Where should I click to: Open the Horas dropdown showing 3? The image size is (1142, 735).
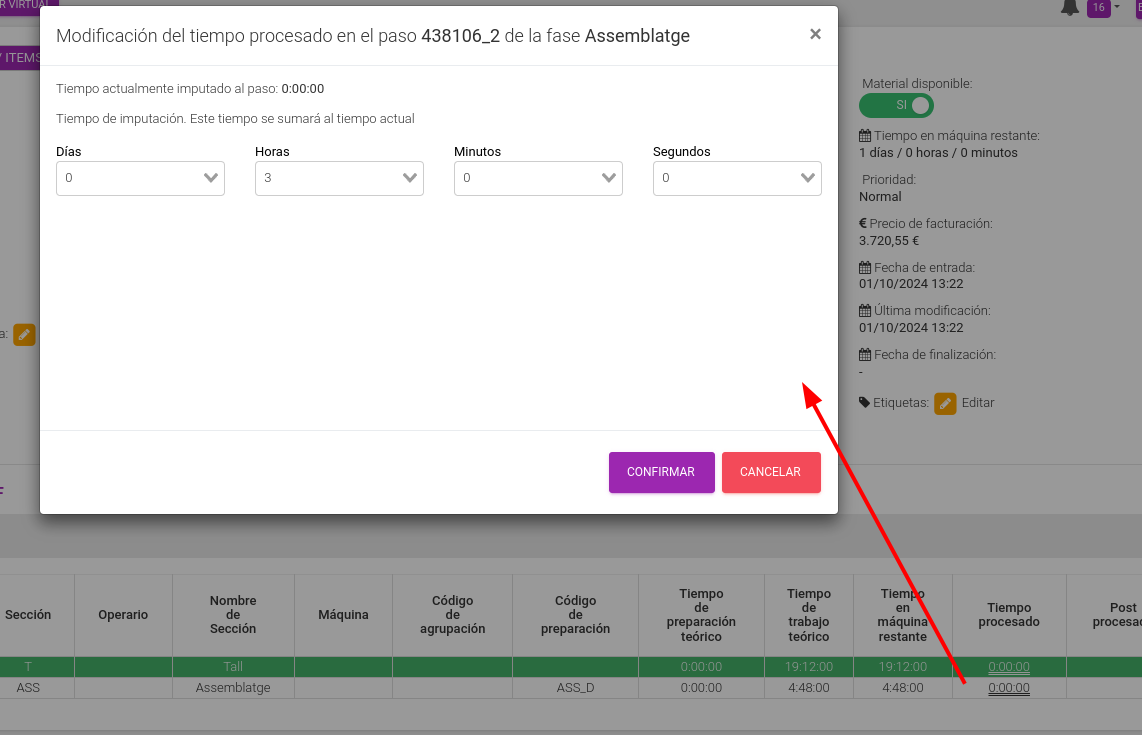[x=339, y=178]
